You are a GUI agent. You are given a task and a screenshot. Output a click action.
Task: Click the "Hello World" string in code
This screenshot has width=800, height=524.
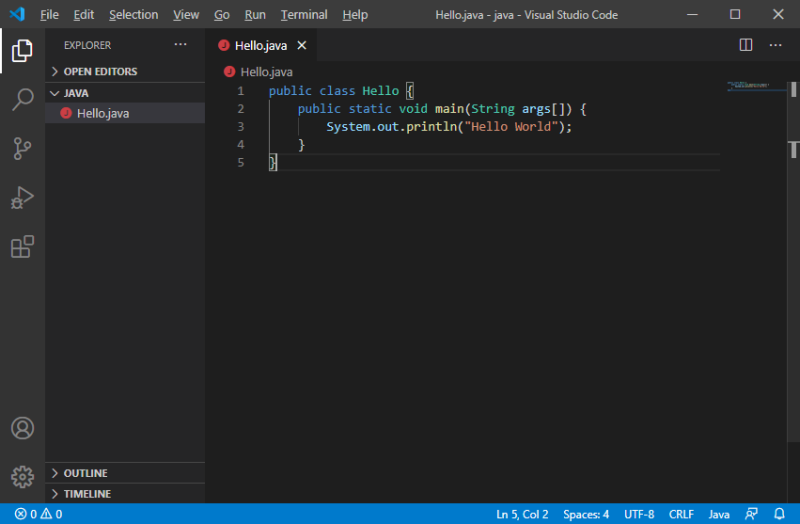click(511, 127)
